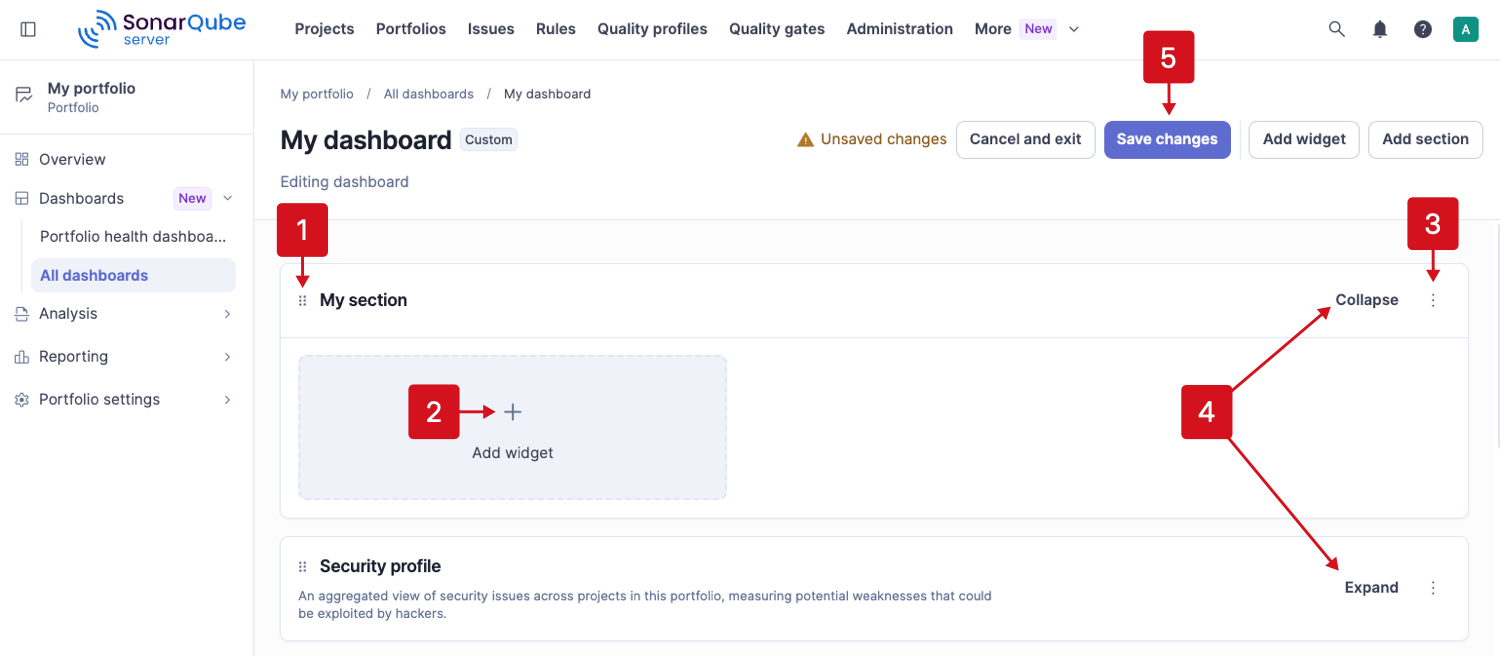Expand the Portfolio settings chevron
Image resolution: width=1500 pixels, height=656 pixels.
[x=227, y=400]
